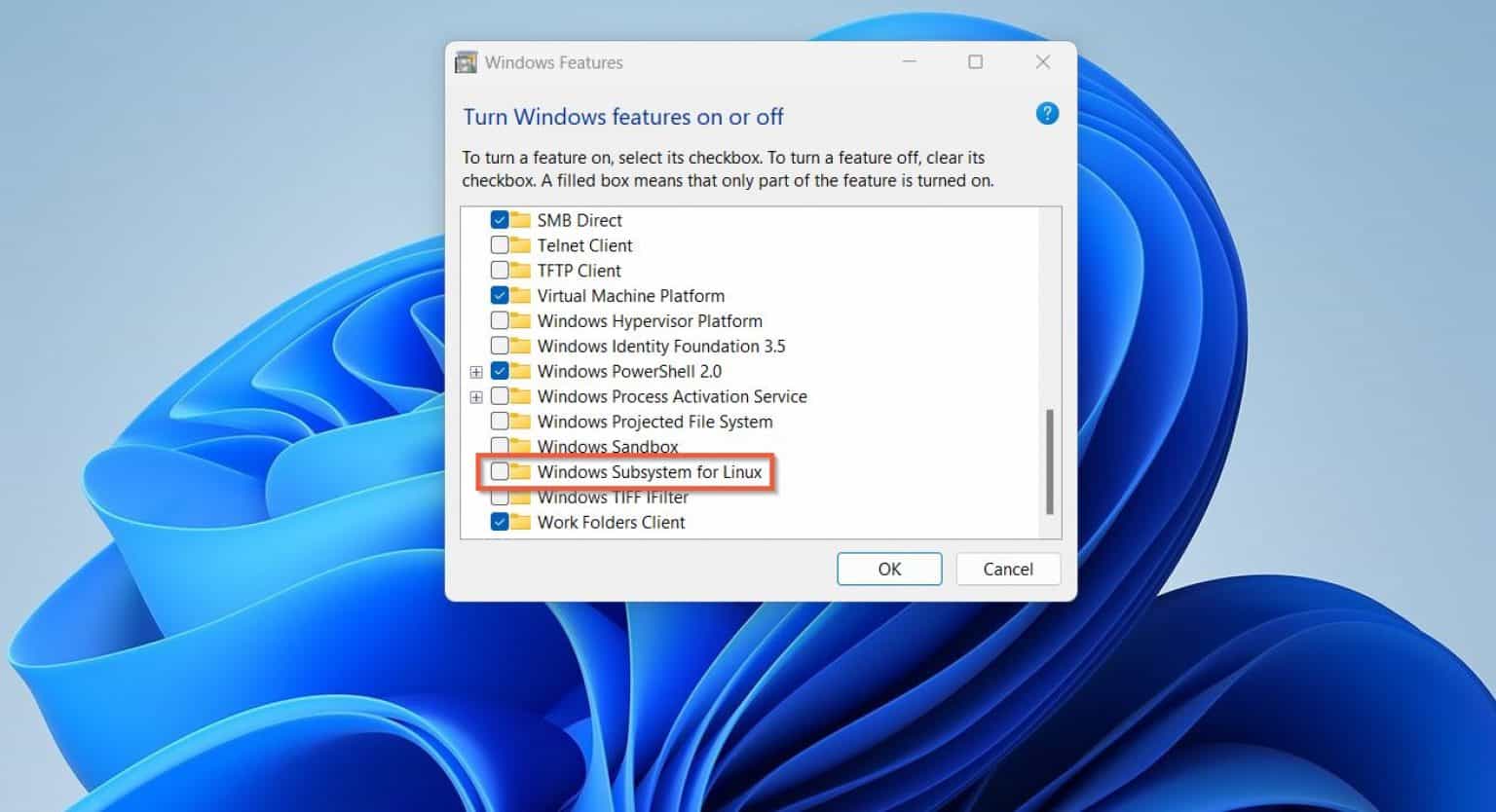Image resolution: width=1496 pixels, height=812 pixels.
Task: Click the Windows Features icon in the title bar
Action: (466, 60)
